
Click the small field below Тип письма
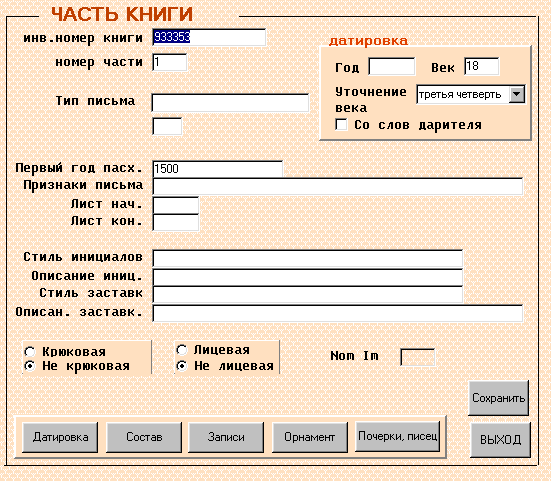pos(167,126)
